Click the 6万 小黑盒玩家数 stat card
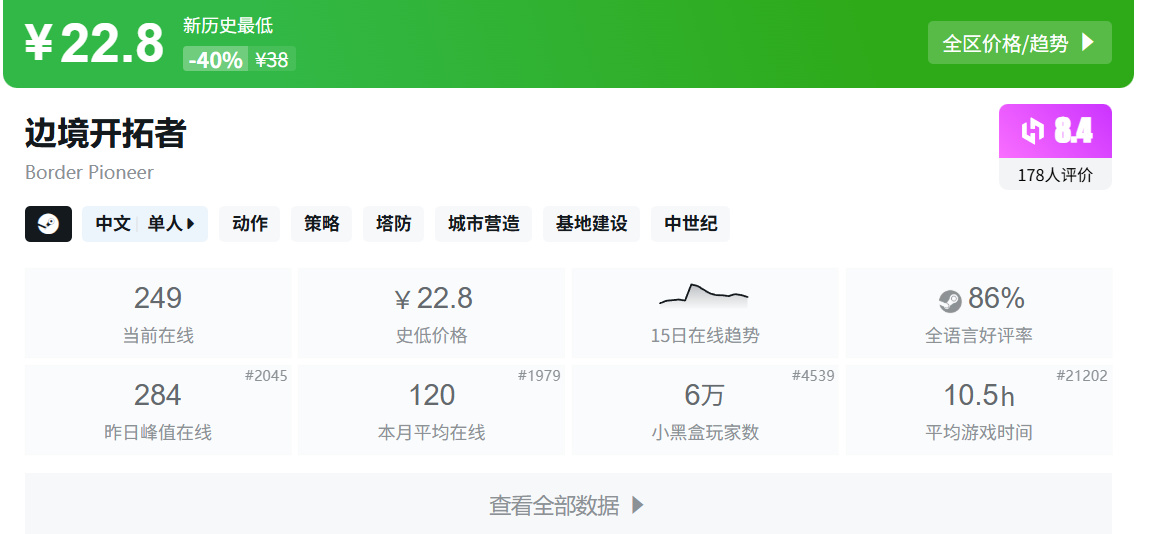1152x534 pixels. 705,410
